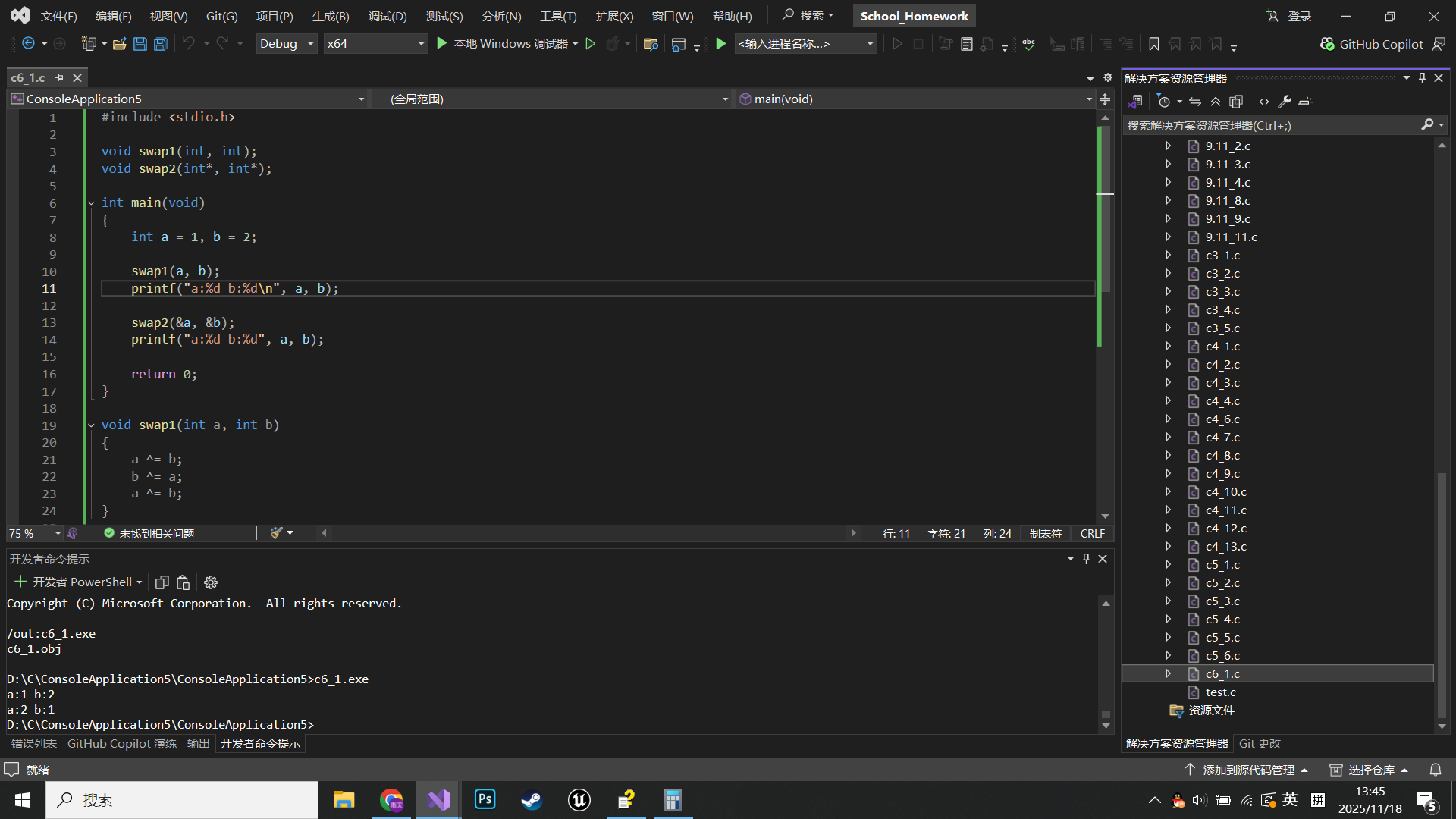The image size is (1456, 819).
Task: Open the Git(G) menu
Action: tap(221, 16)
